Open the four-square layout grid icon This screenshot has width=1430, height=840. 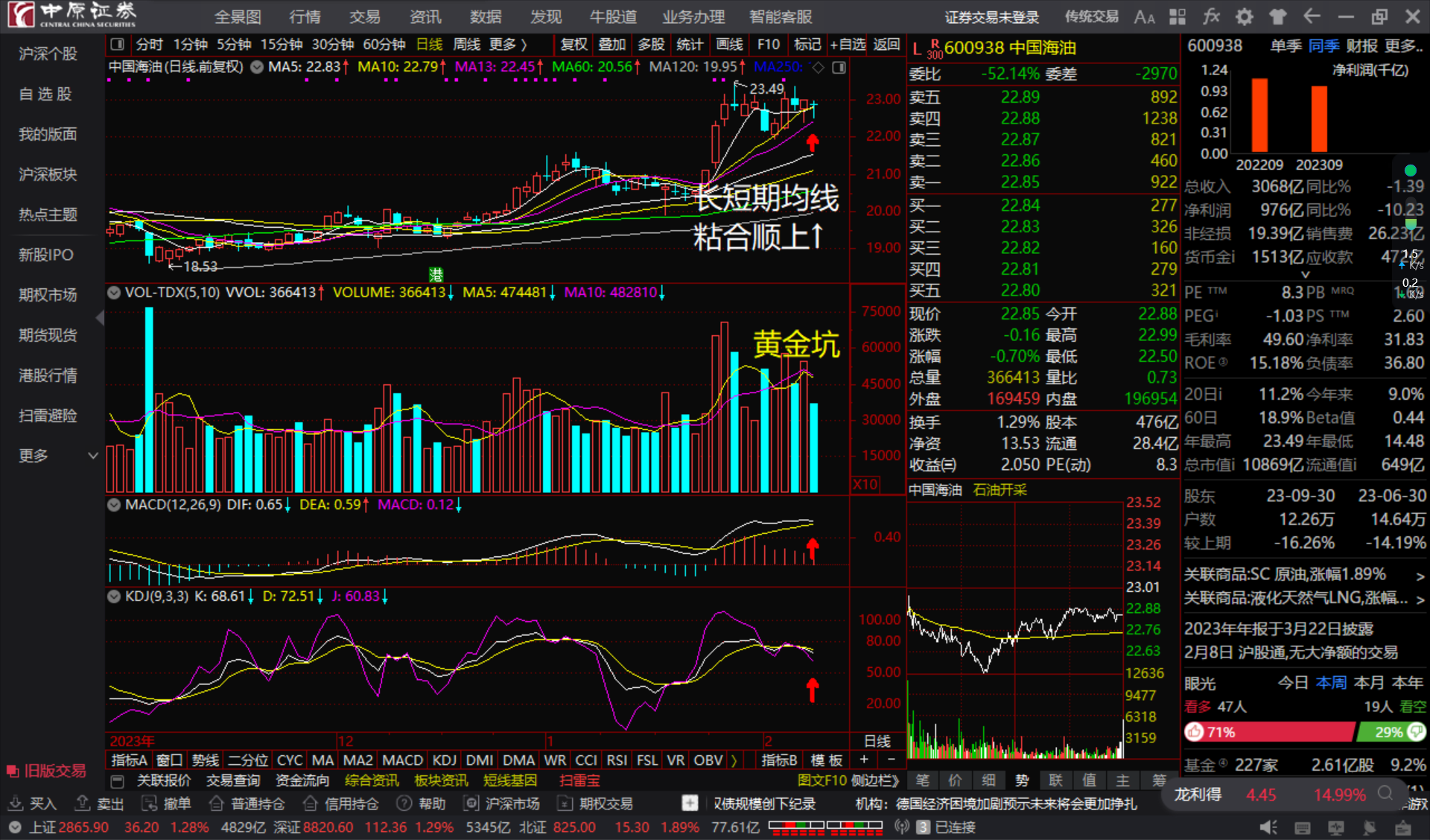1178,16
